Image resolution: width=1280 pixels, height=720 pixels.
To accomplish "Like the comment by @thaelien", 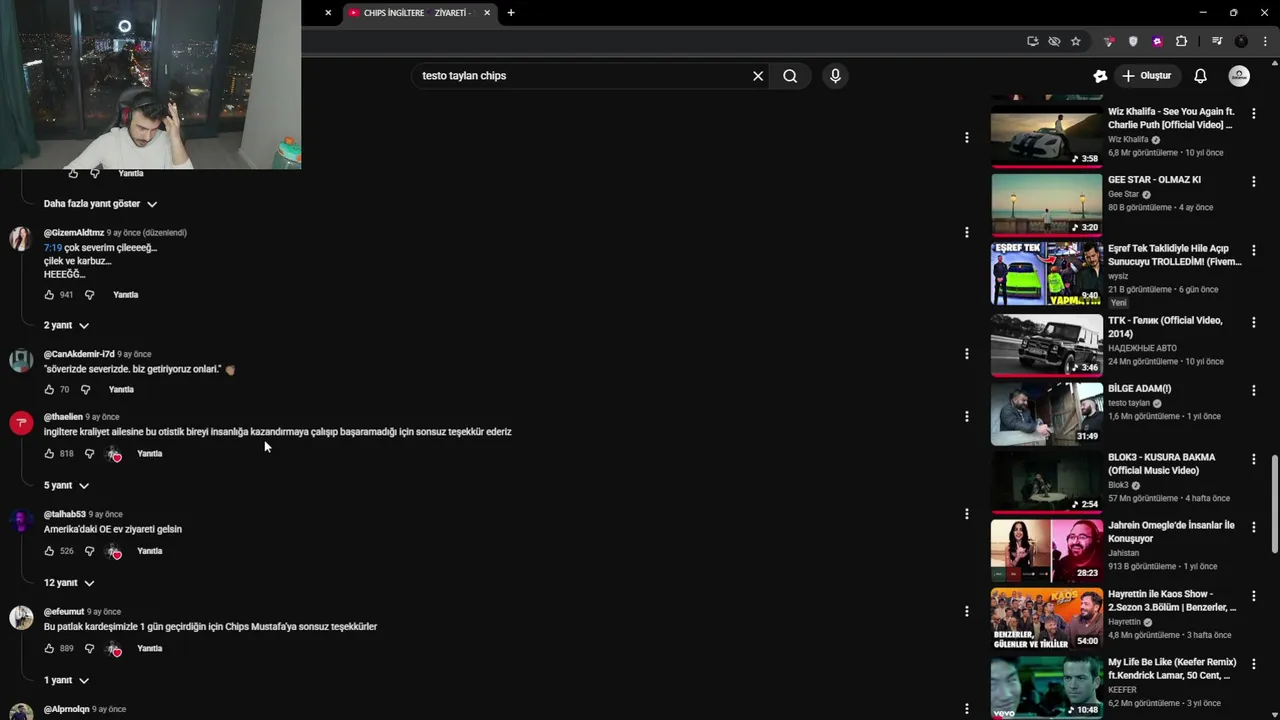I will point(49,454).
